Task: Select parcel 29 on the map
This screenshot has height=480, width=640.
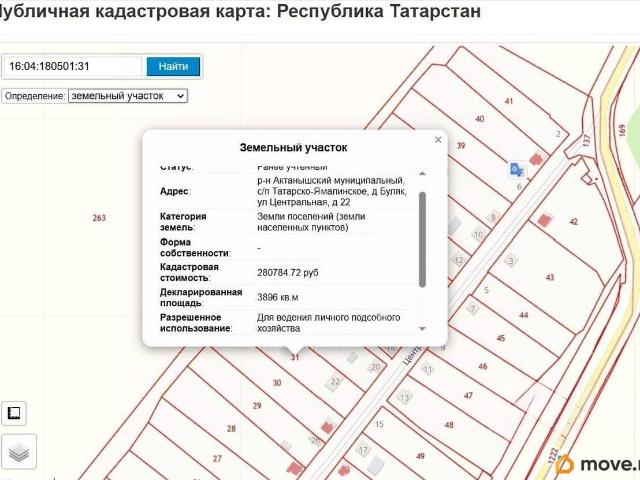Action: (257, 406)
